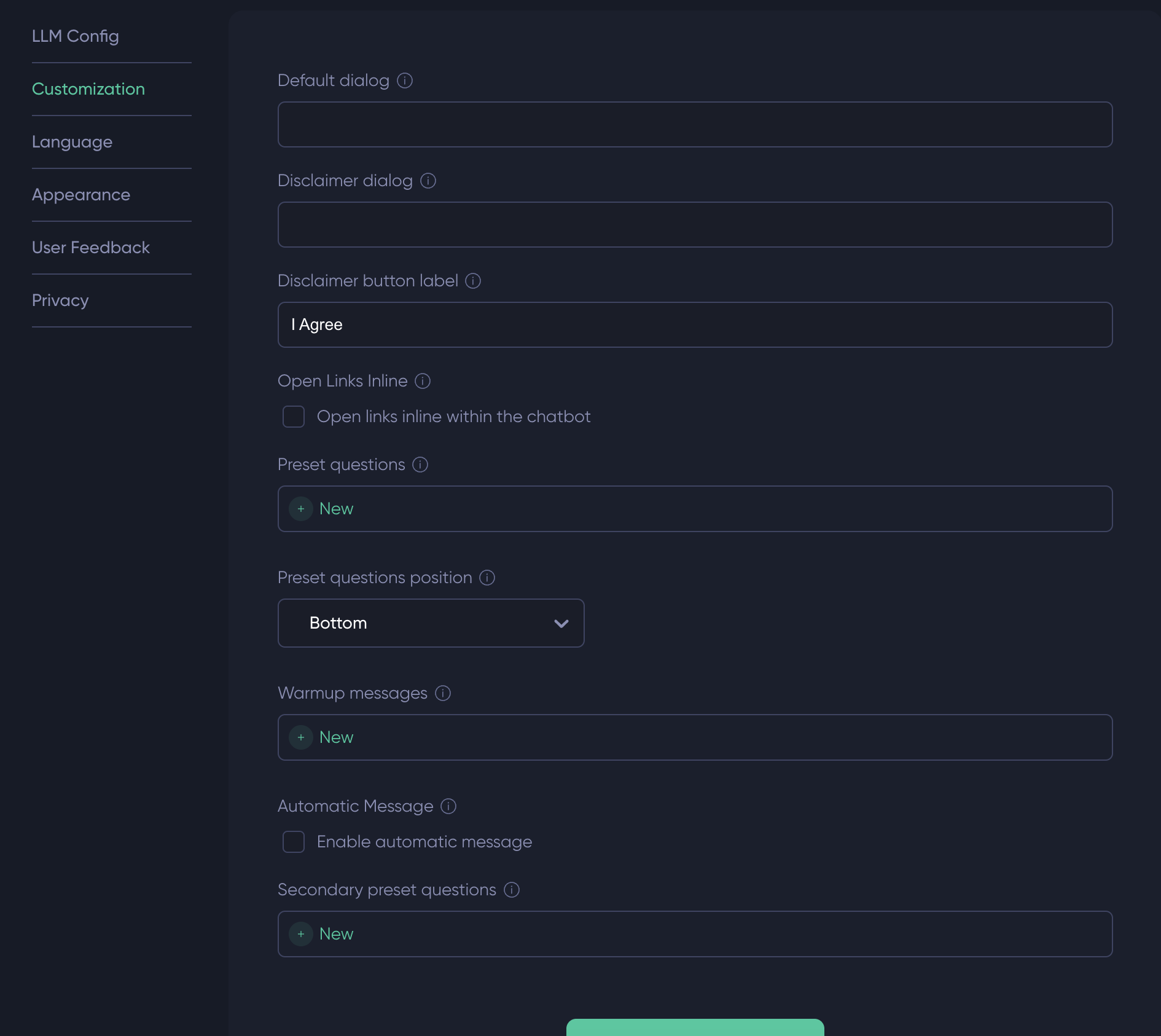Screen dimensions: 1161x1036
Task: Click the Preset questions position info icon
Action: click(x=487, y=578)
